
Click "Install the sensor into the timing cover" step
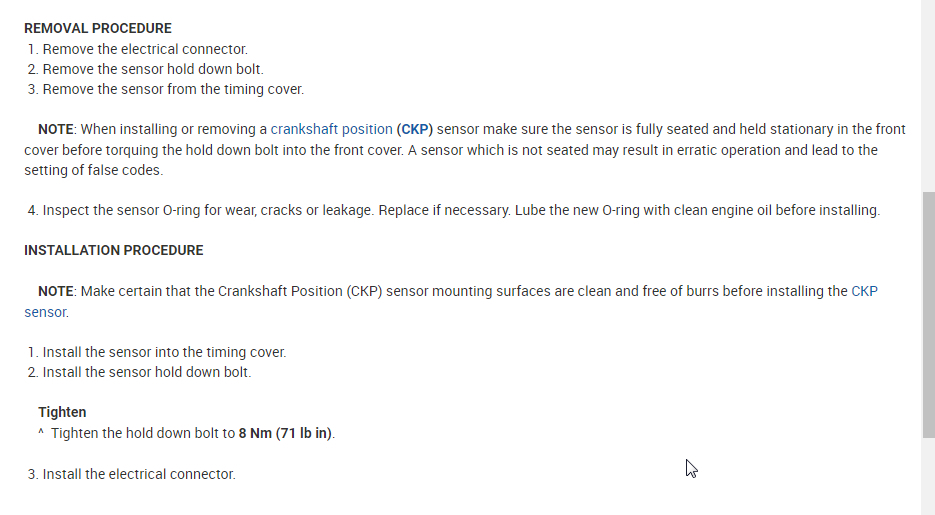pyautogui.click(x=164, y=352)
